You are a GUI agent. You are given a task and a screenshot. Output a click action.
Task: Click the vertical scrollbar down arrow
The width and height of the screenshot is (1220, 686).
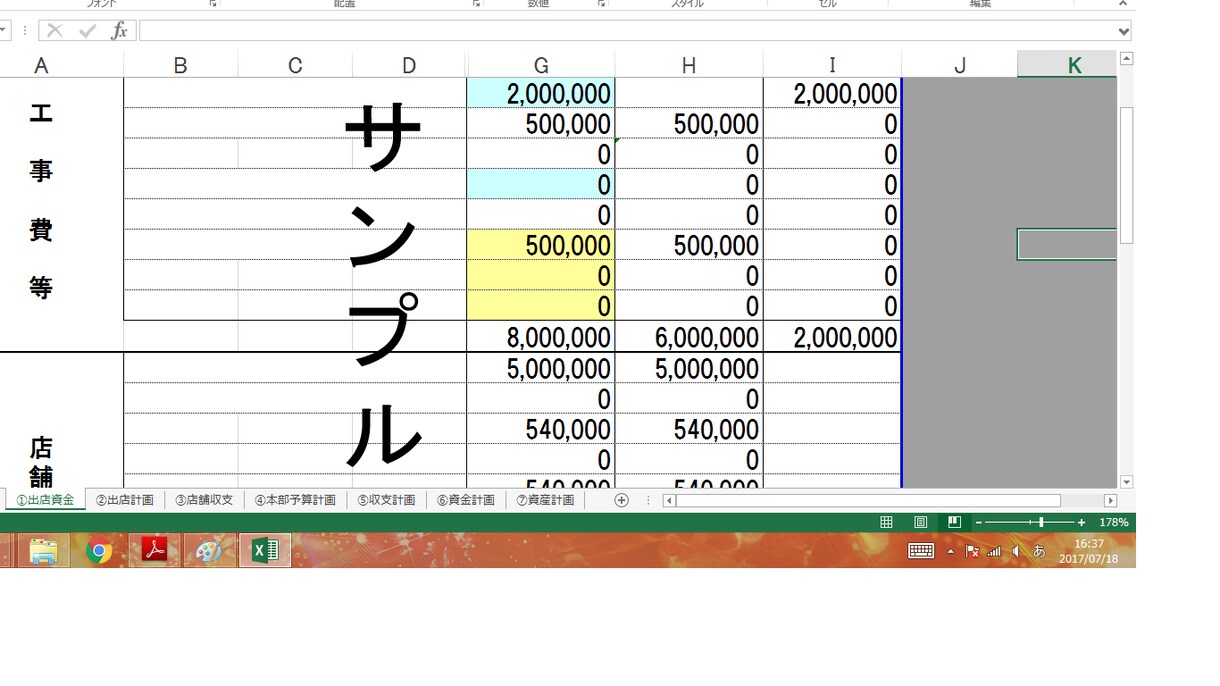coord(1127,481)
